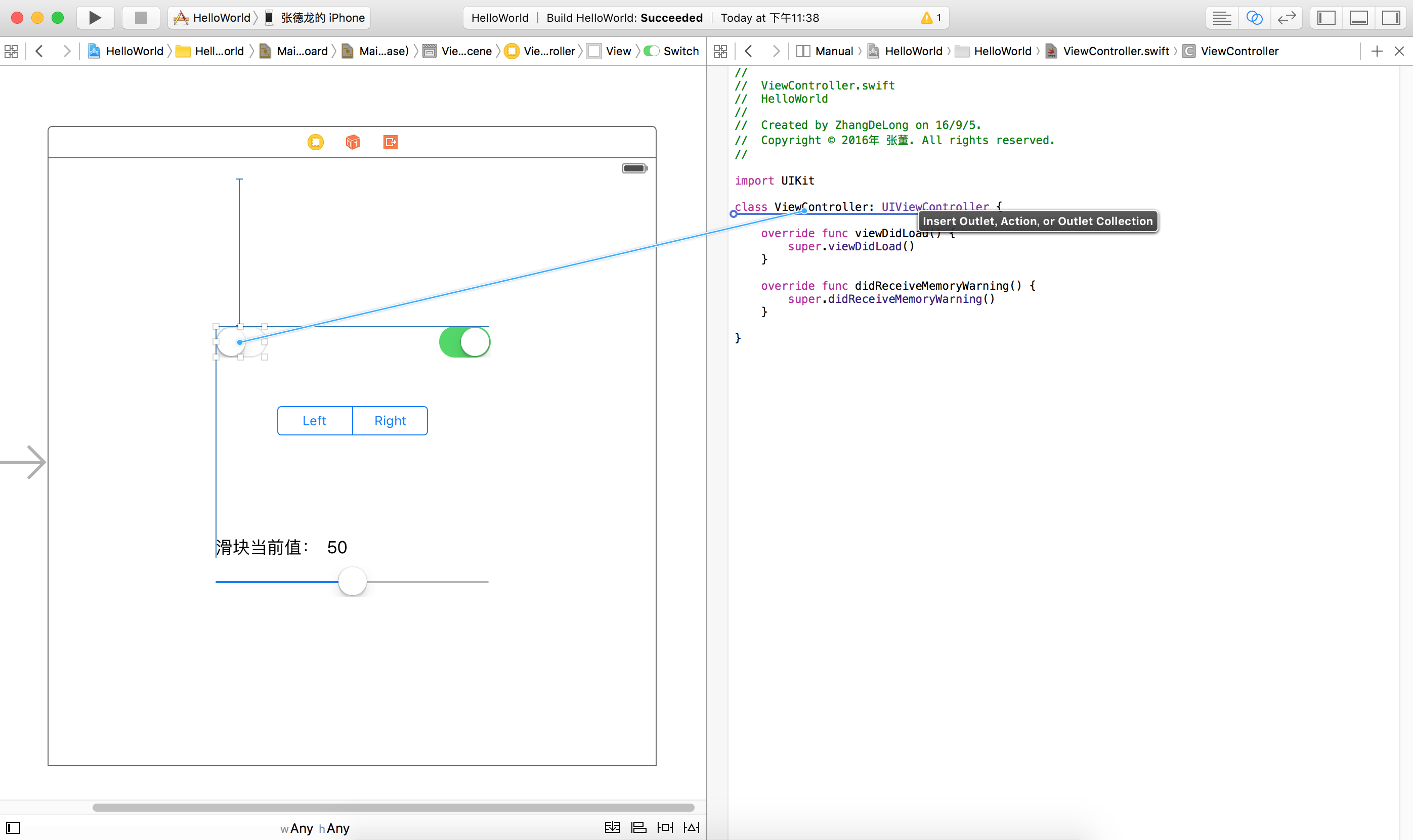Open HelloWorld project breadcrumb in left jump bar
1413x840 pixels.
(x=125, y=51)
